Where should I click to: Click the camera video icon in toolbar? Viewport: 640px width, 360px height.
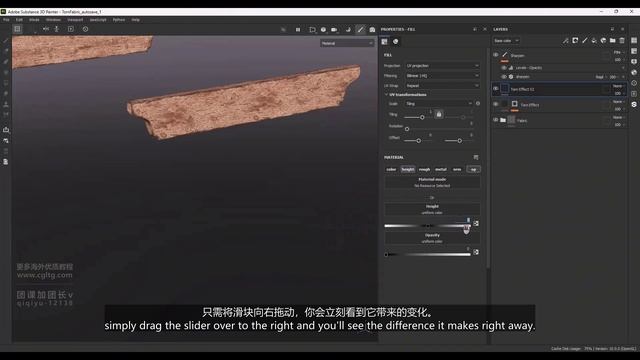(x=334, y=29)
